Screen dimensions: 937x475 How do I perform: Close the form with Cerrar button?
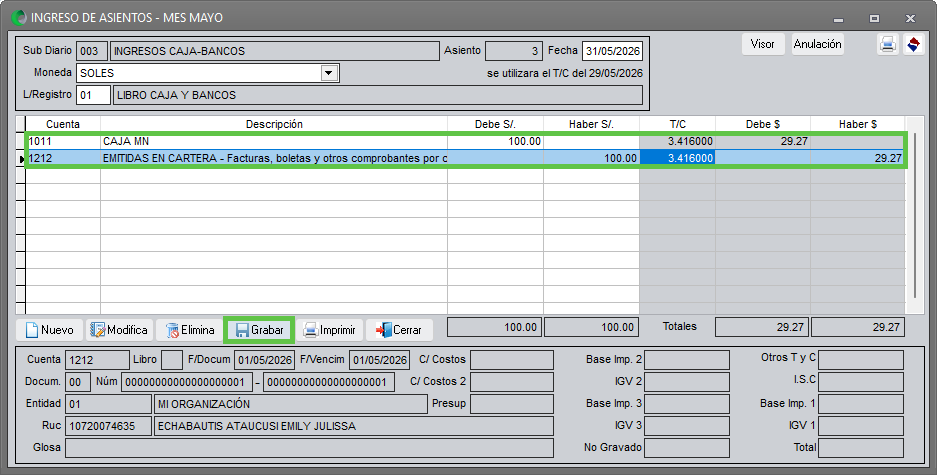tap(399, 330)
